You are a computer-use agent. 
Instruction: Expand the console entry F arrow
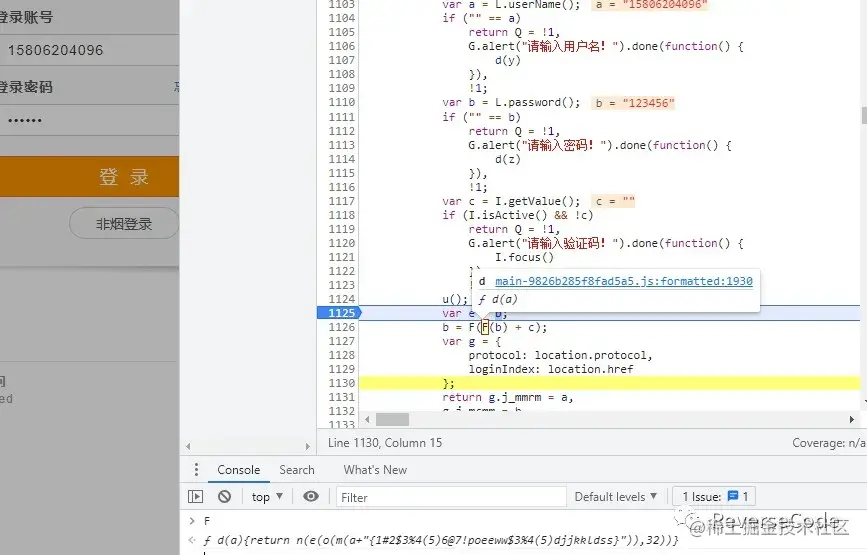coord(192,521)
